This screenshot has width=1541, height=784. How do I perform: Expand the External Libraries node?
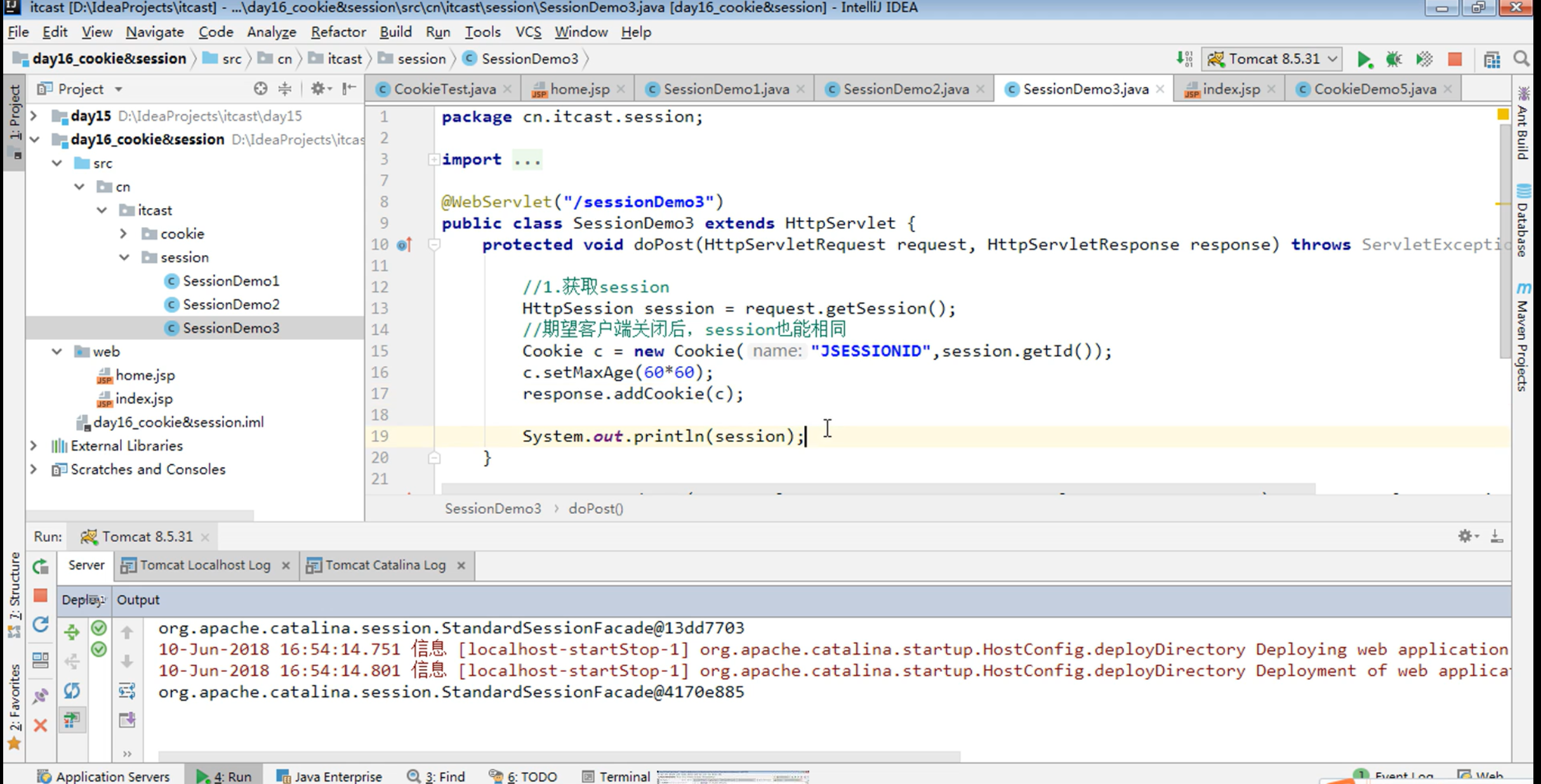pyautogui.click(x=34, y=446)
